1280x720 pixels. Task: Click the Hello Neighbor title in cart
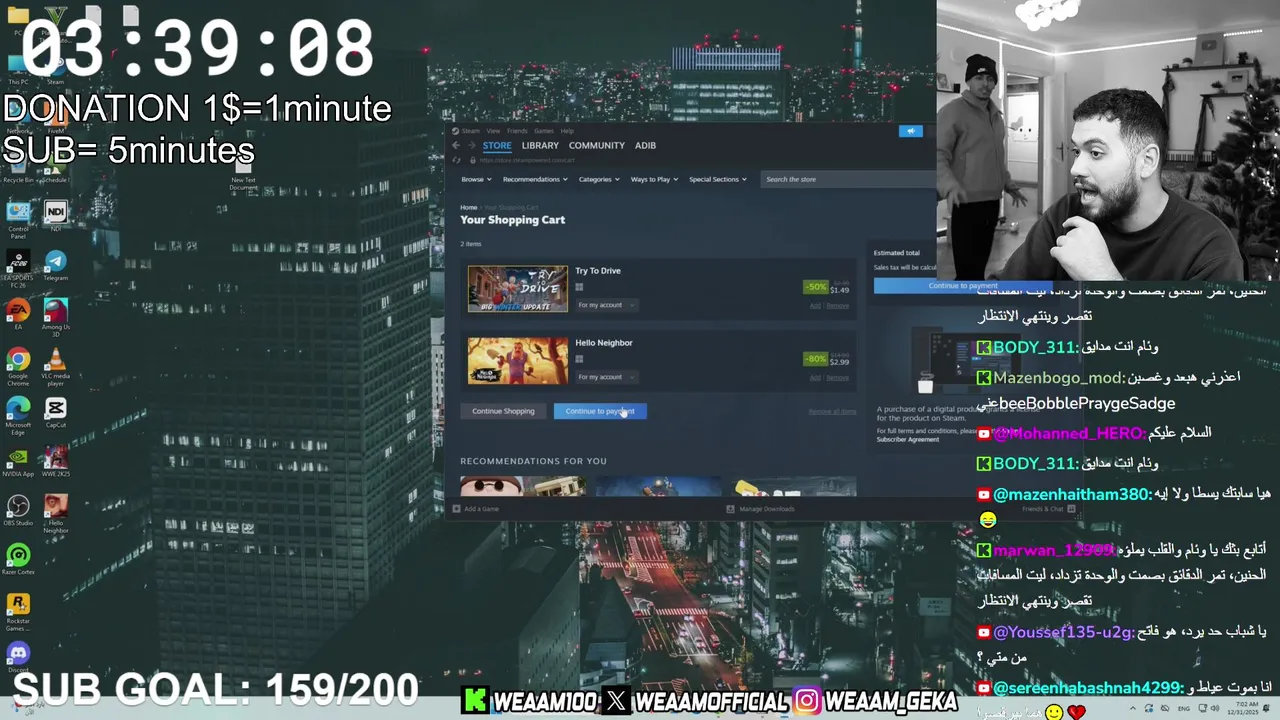pyautogui.click(x=604, y=343)
